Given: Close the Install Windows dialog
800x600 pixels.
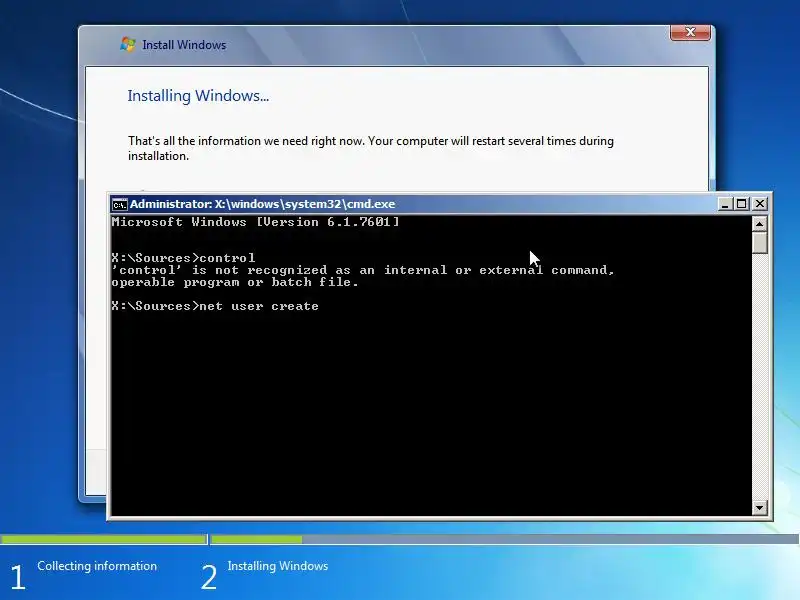Looking at the screenshot, I should click(690, 32).
